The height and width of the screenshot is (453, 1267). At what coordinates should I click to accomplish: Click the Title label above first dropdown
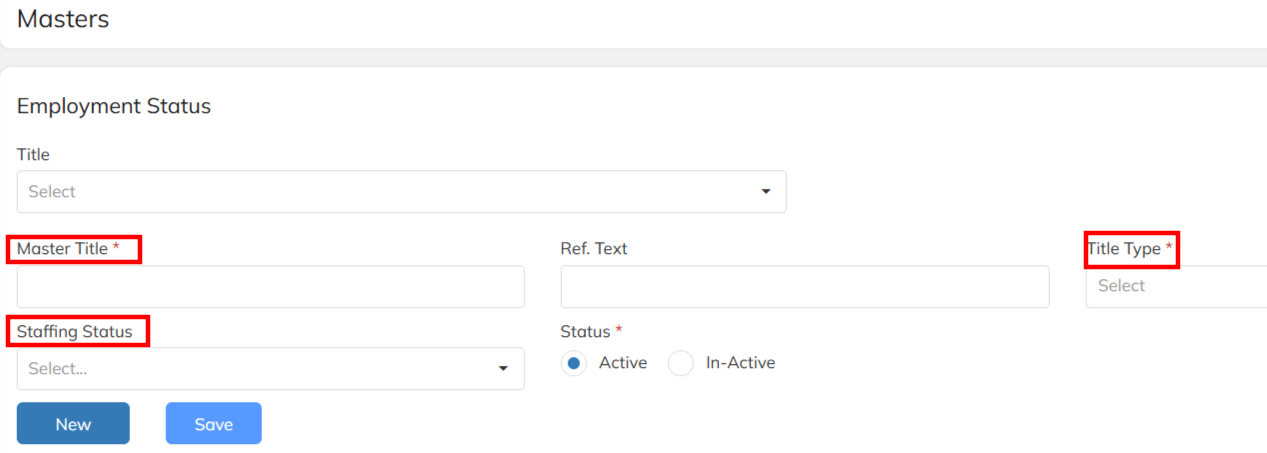pyautogui.click(x=33, y=155)
